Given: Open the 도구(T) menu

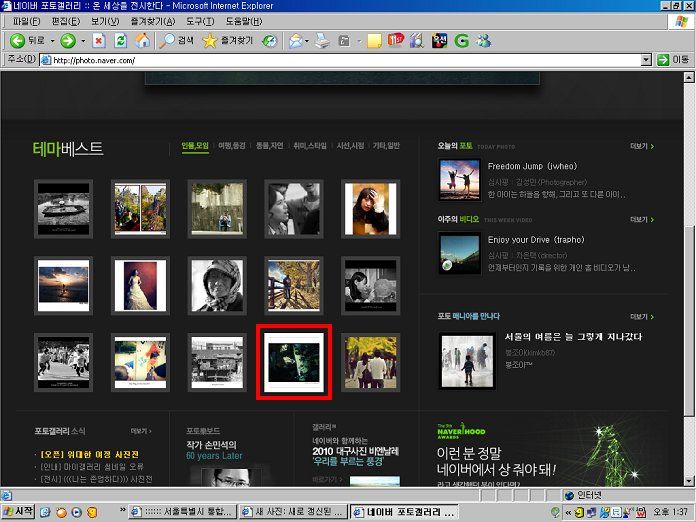Looking at the screenshot, I should tap(200, 21).
